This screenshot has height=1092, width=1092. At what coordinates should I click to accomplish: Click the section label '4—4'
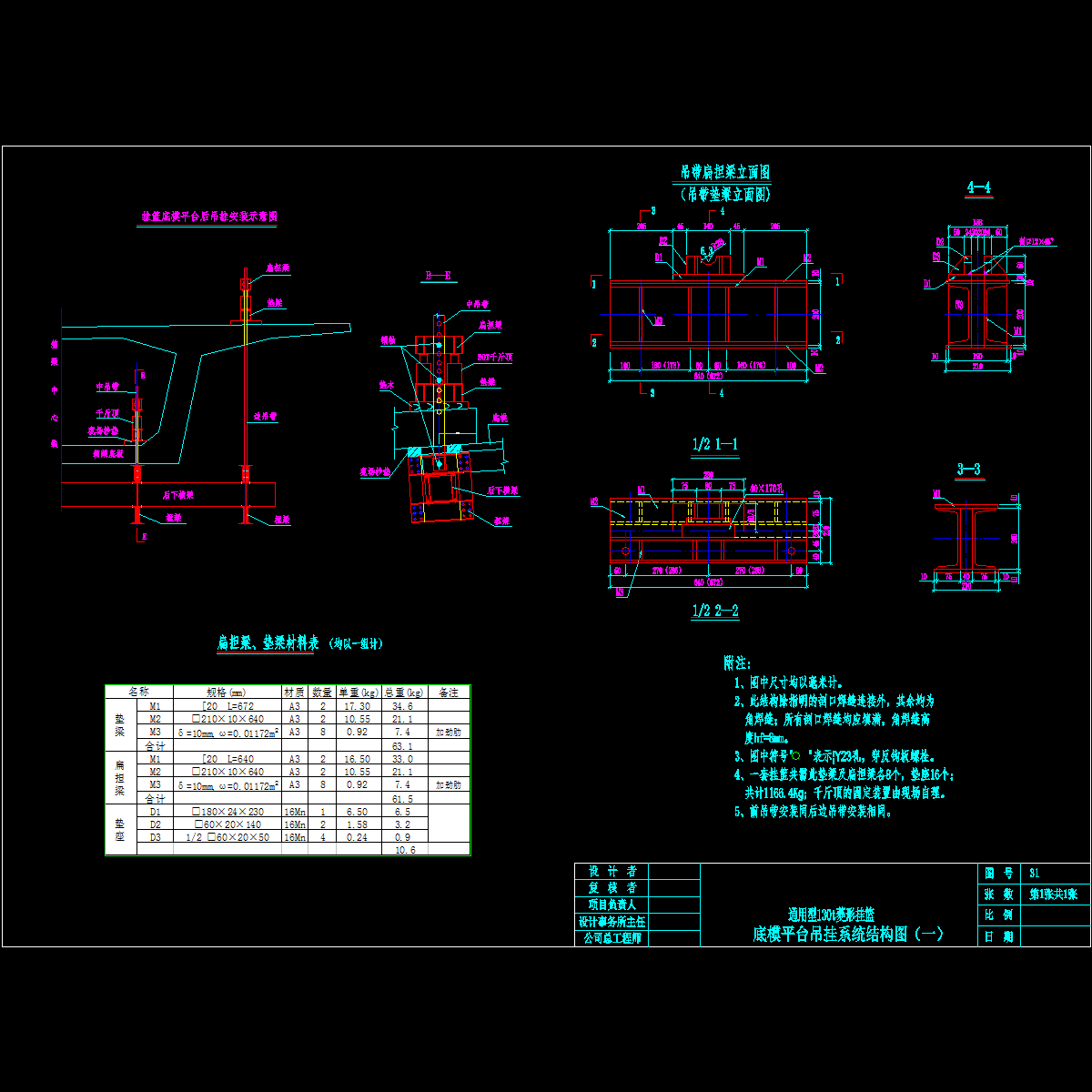979,187
